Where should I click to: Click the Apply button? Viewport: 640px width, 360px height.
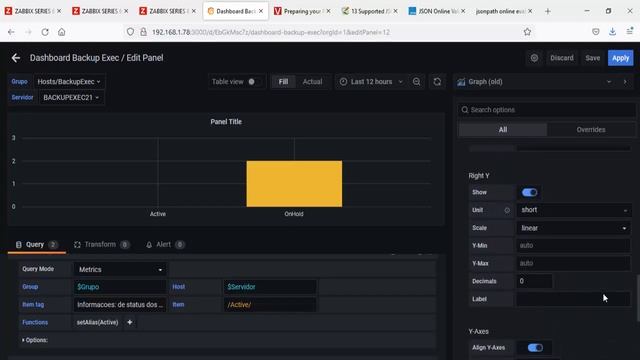coord(620,58)
